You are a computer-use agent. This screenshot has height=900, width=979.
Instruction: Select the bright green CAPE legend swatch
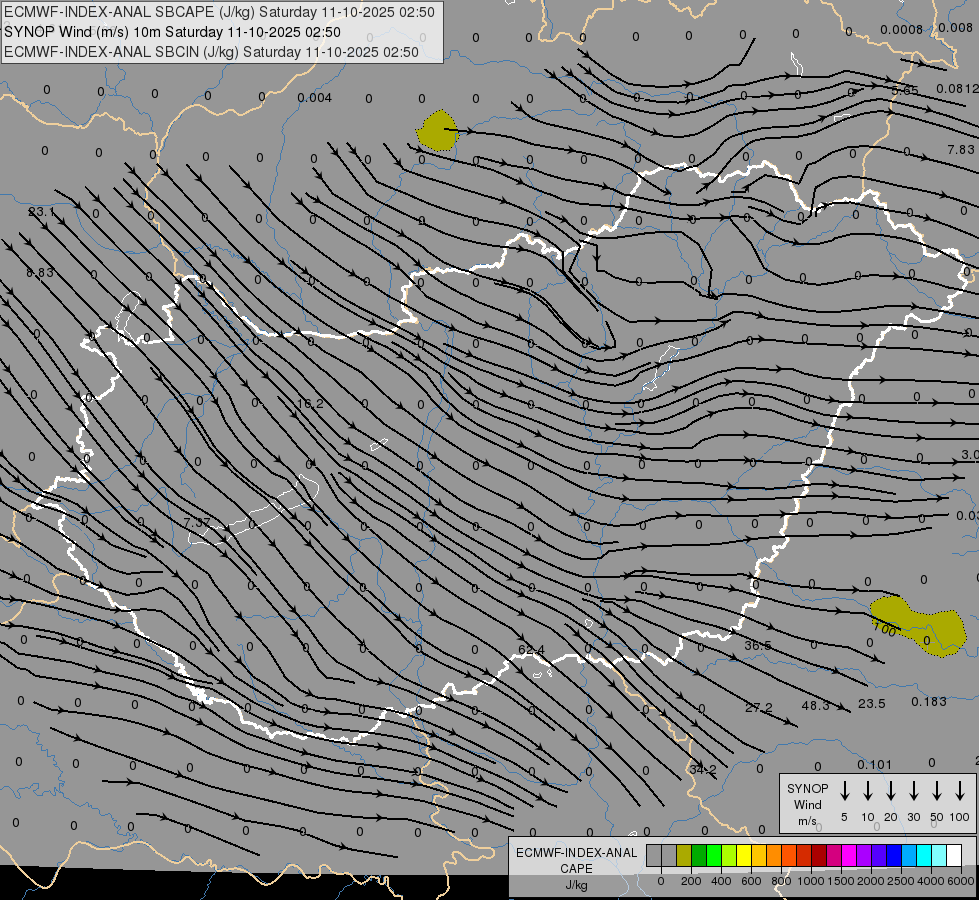714,855
